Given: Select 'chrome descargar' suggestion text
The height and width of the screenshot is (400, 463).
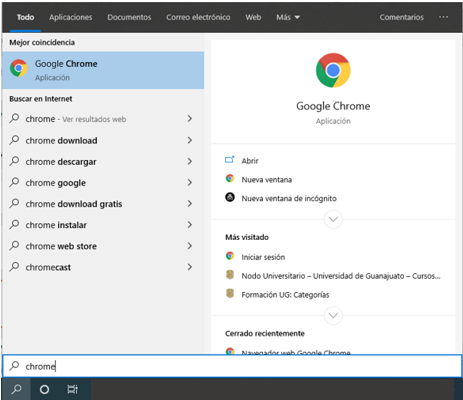Looking at the screenshot, I should point(61,162).
